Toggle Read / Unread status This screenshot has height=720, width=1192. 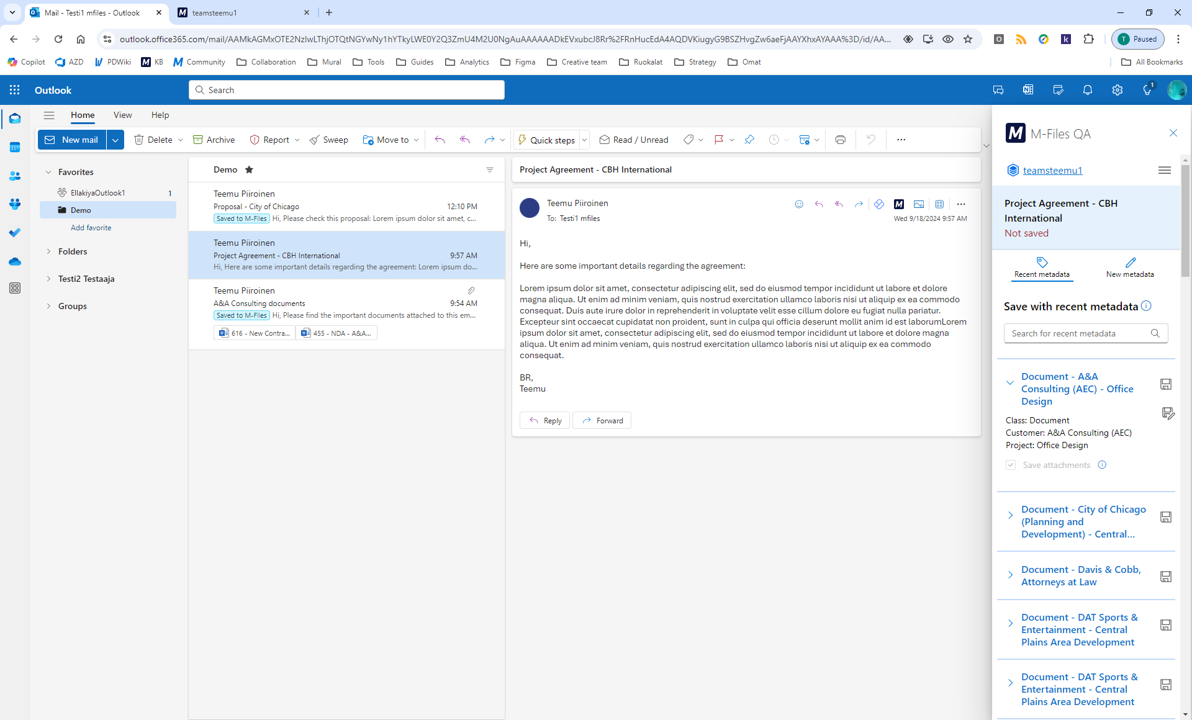(x=633, y=140)
